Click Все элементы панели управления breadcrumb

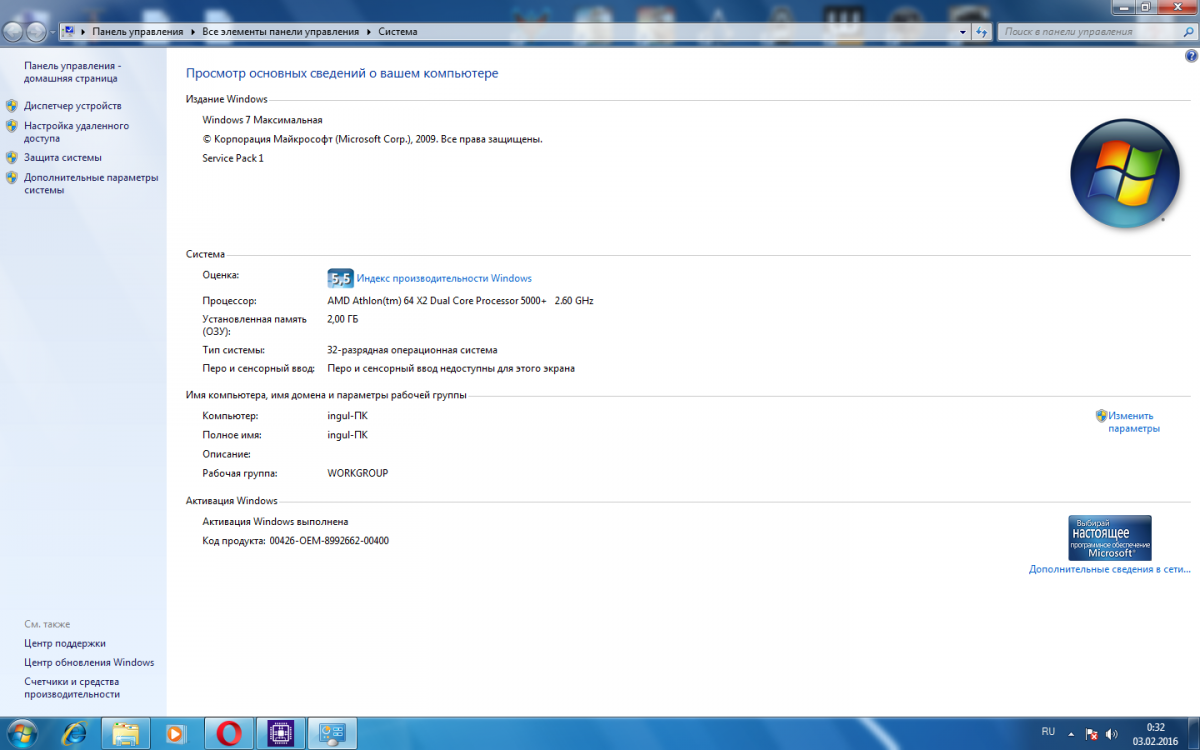click(x=280, y=32)
